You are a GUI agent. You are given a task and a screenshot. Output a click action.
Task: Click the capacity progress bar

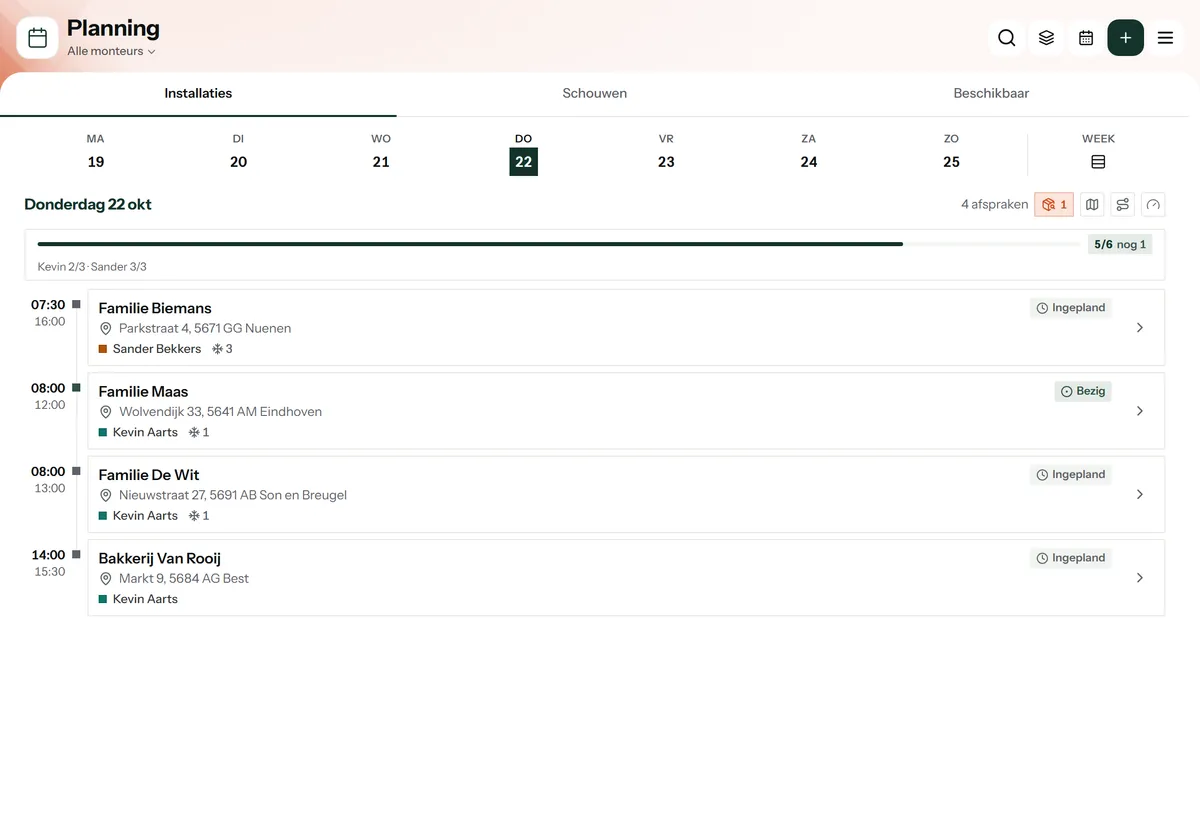(x=559, y=244)
